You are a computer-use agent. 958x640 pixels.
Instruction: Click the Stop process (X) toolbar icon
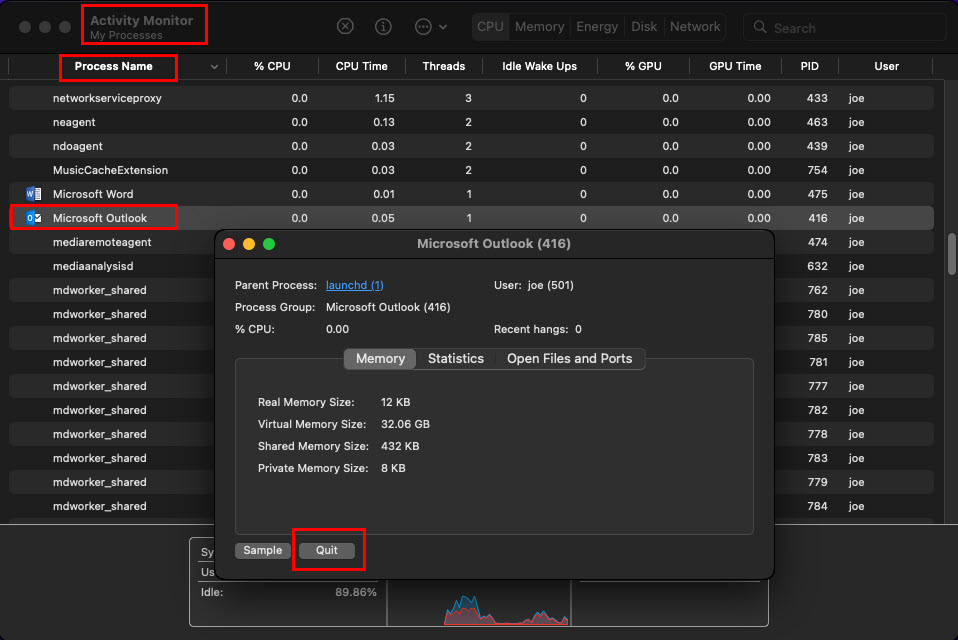point(345,26)
